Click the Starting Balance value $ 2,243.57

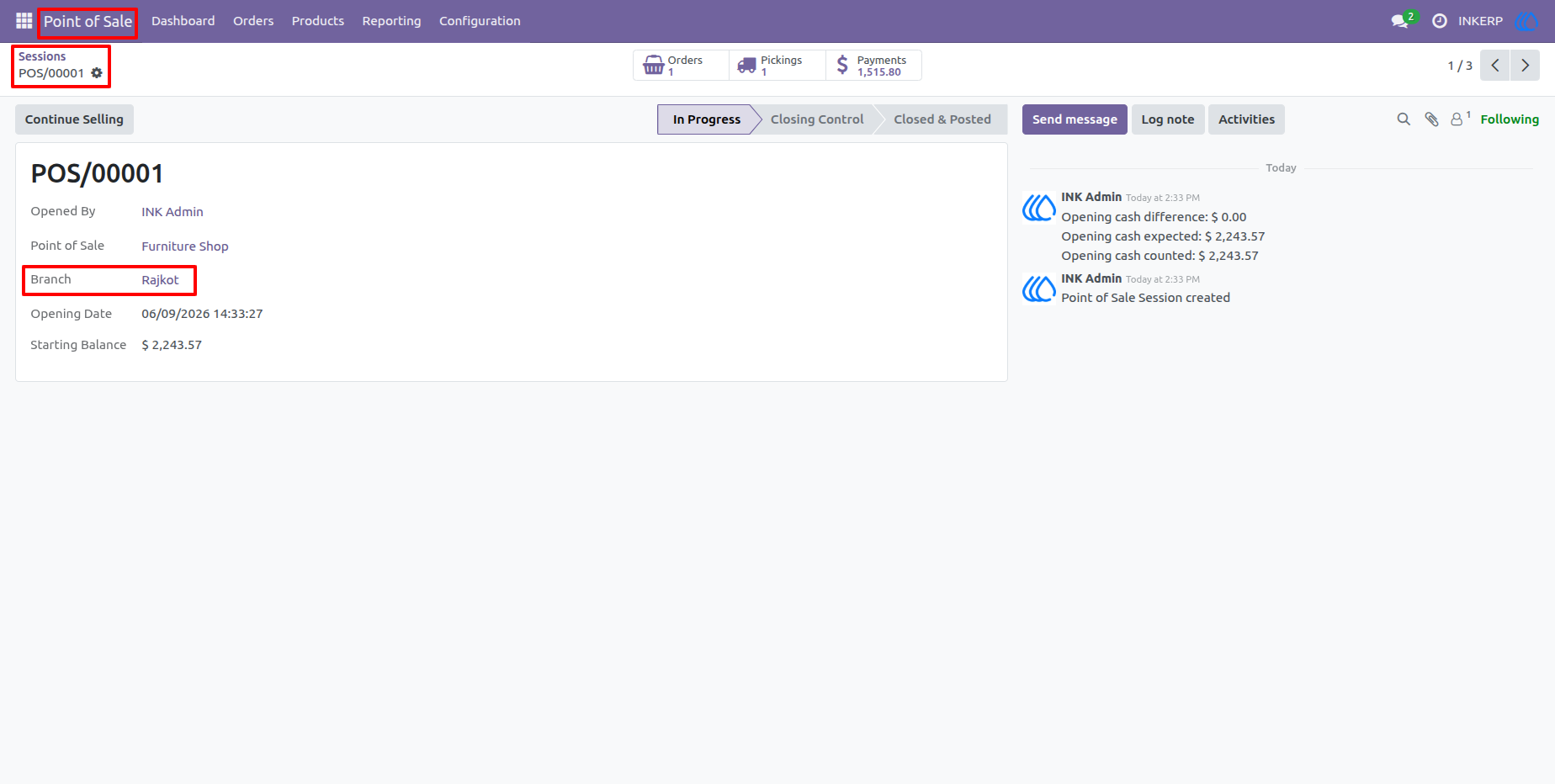click(x=172, y=345)
